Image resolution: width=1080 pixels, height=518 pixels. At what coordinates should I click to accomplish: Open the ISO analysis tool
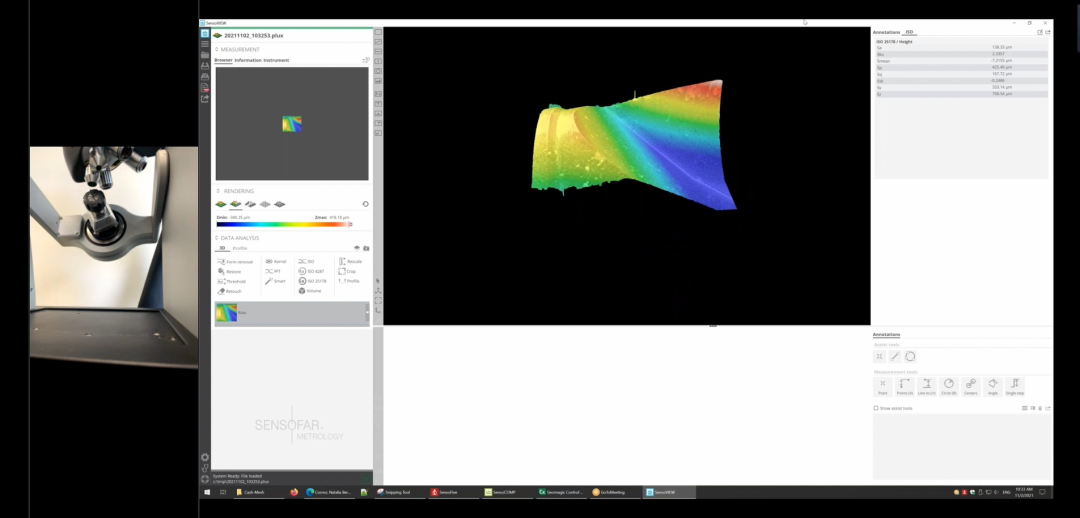click(x=307, y=262)
